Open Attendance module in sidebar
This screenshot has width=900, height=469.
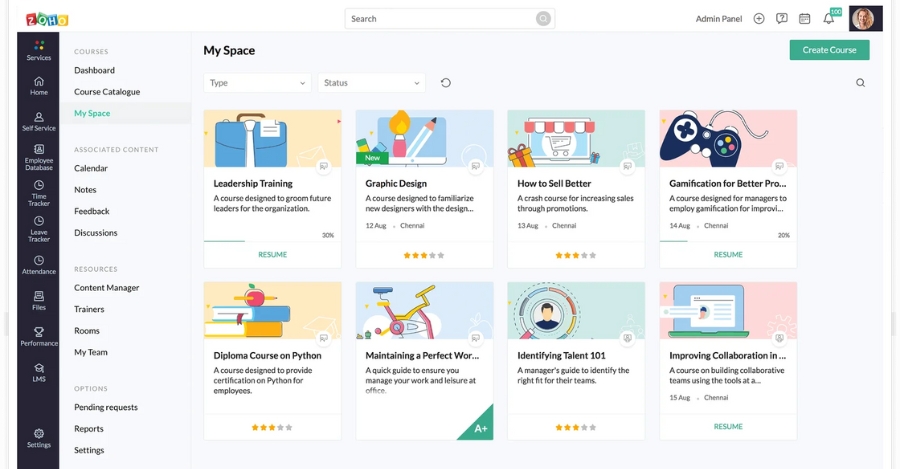click(x=38, y=264)
